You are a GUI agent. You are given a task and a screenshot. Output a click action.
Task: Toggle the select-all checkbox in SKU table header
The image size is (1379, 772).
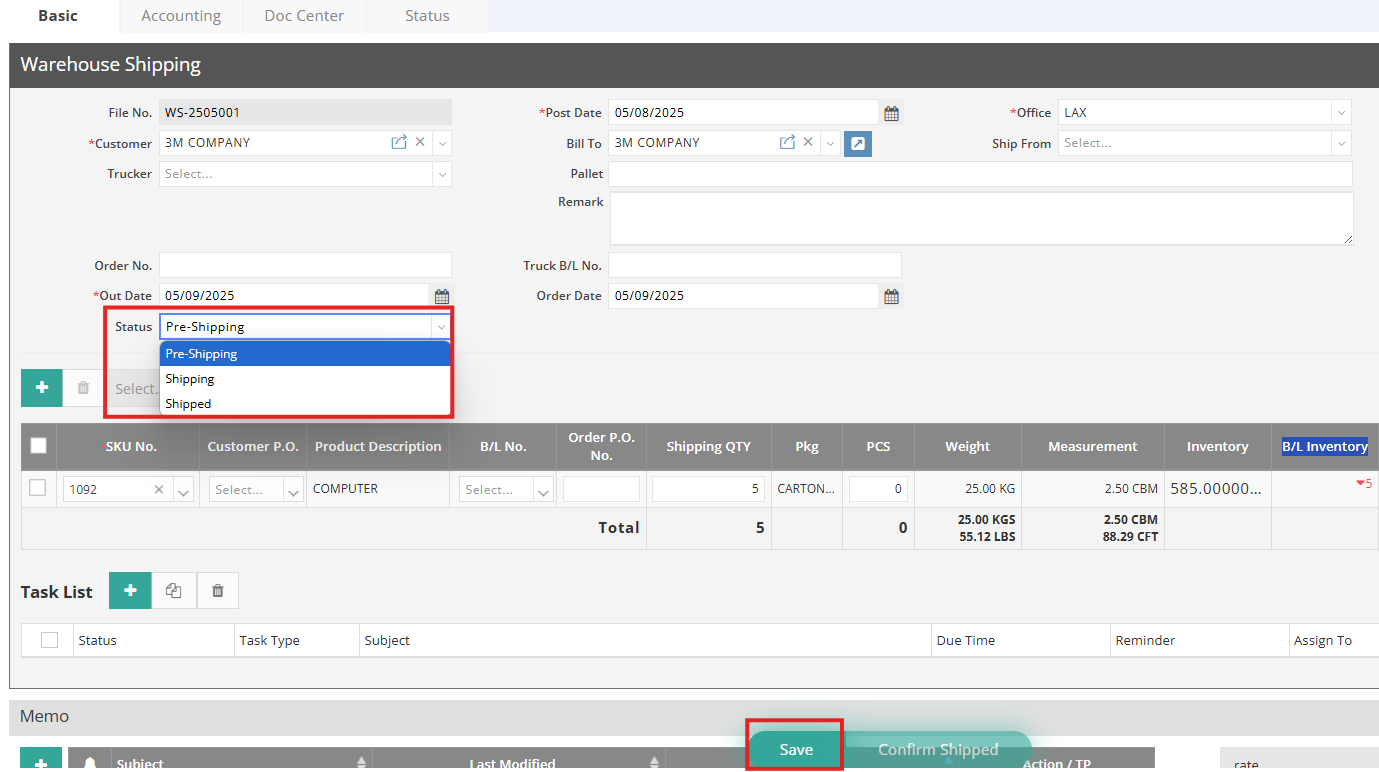[x=38, y=446]
